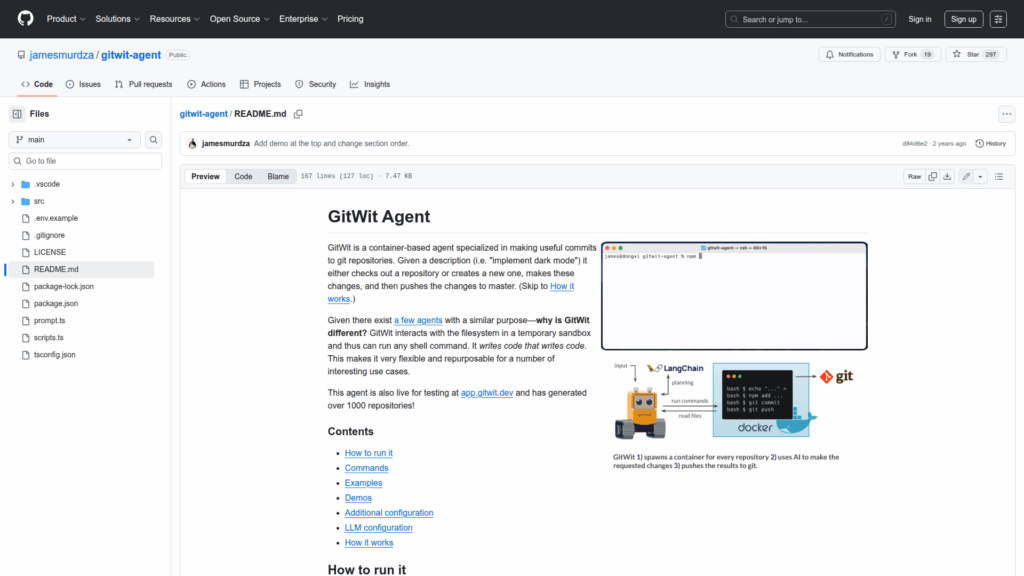Click the GitHub logo icon

pos(25,19)
